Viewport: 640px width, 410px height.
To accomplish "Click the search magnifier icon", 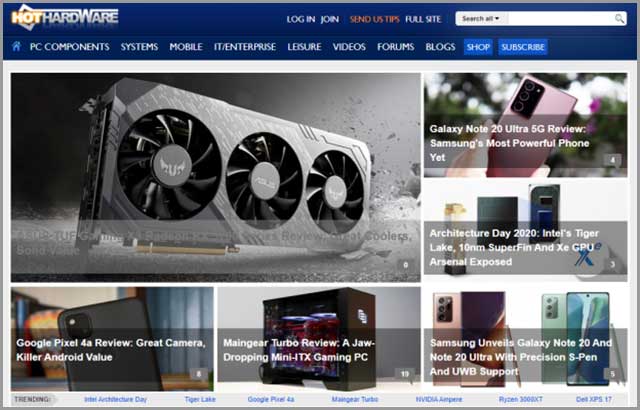I will pos(619,18).
